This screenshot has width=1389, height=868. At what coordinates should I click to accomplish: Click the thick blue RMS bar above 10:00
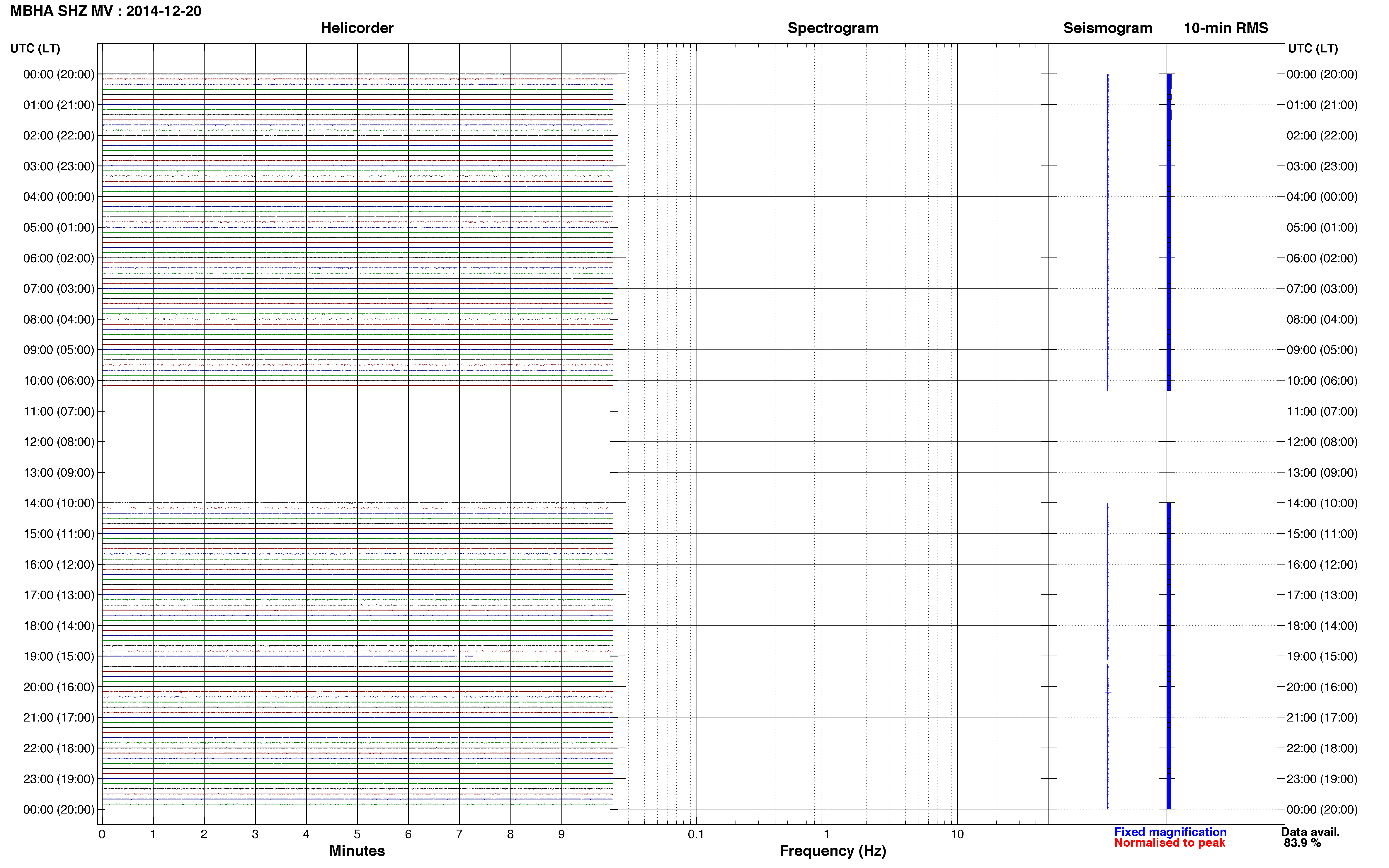tap(1169, 233)
